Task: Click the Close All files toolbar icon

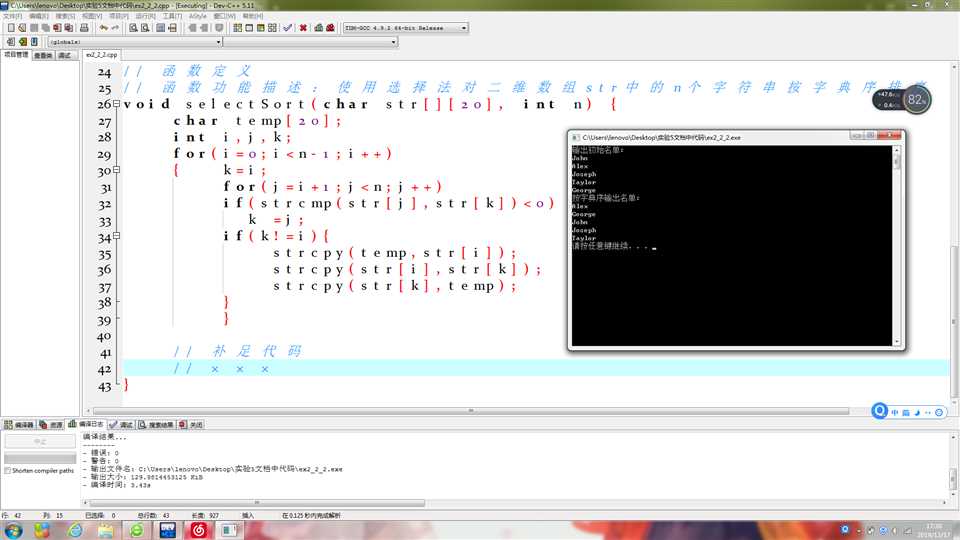Action: pos(69,28)
